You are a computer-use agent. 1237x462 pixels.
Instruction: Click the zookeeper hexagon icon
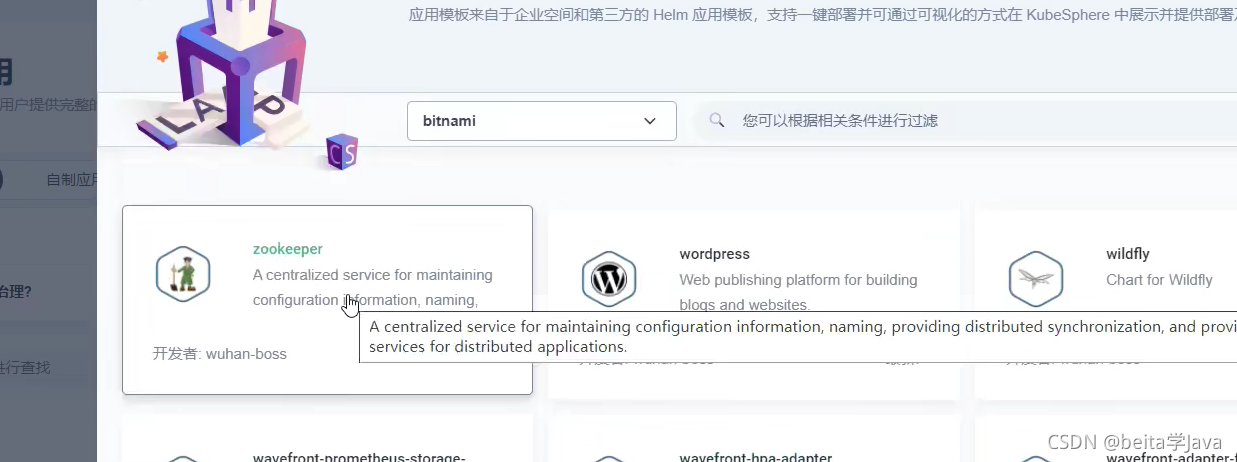click(183, 274)
